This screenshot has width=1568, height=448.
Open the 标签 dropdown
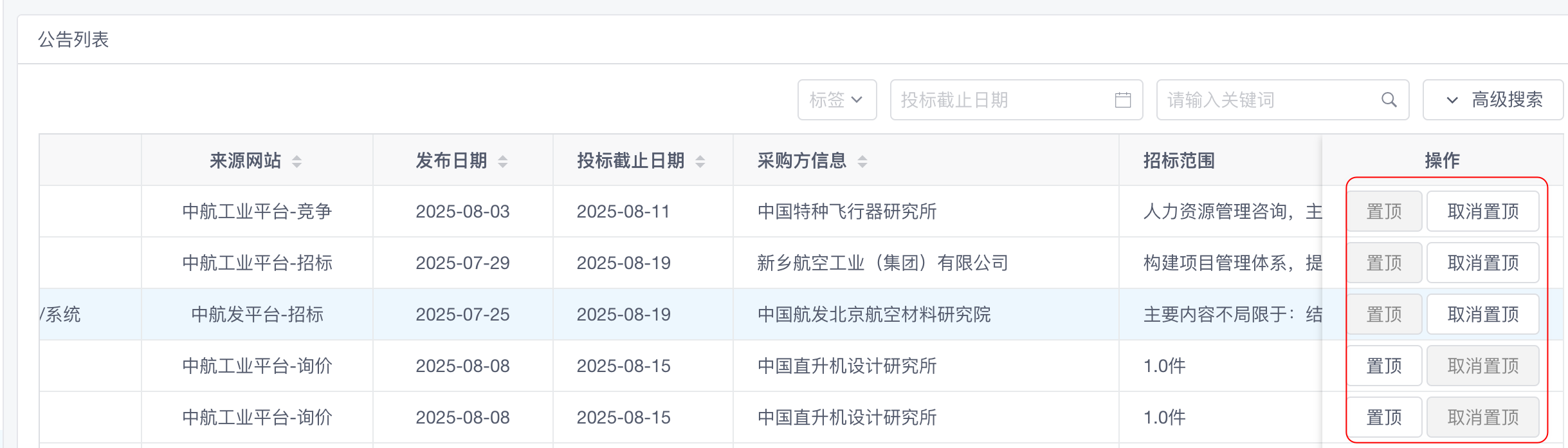click(836, 100)
